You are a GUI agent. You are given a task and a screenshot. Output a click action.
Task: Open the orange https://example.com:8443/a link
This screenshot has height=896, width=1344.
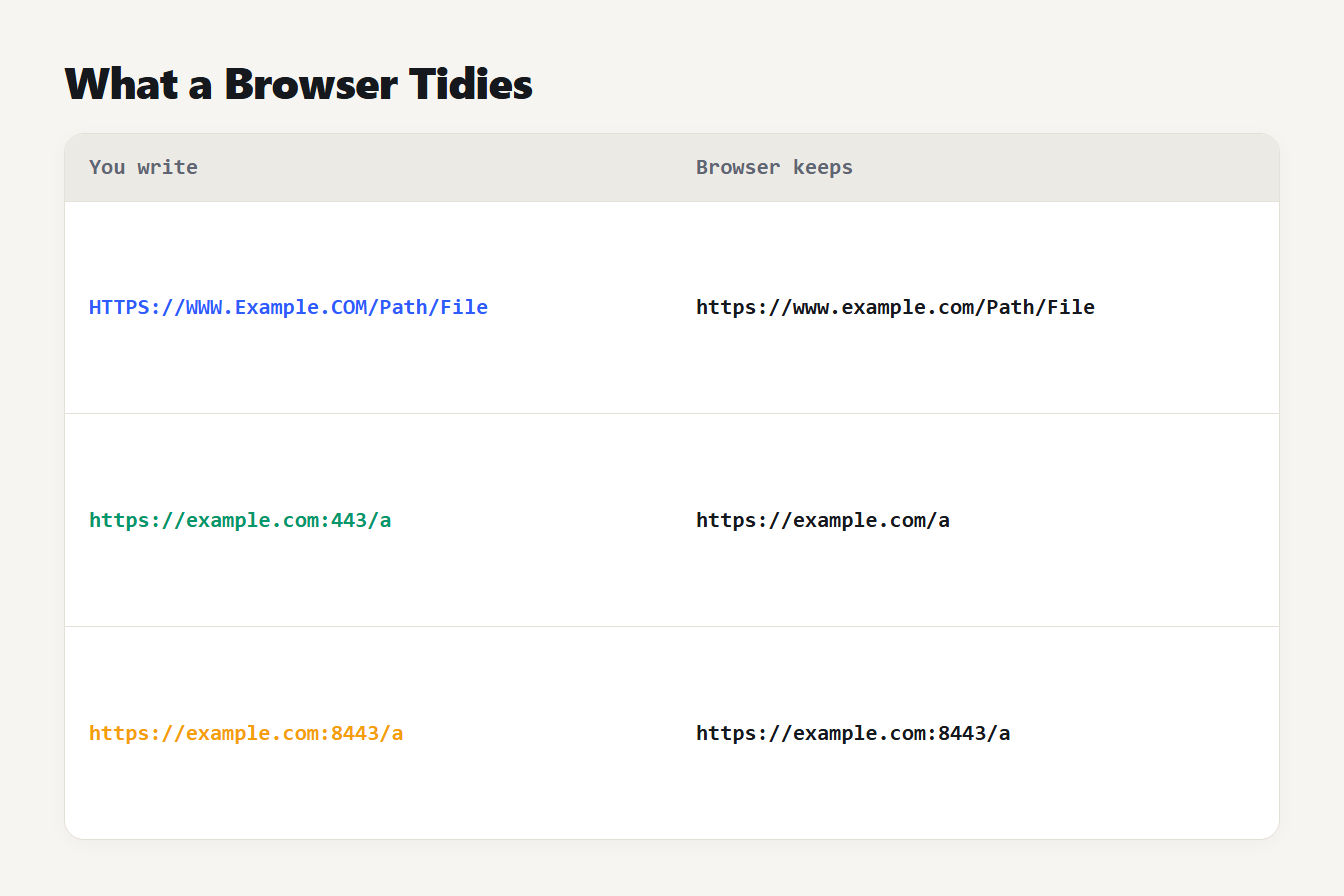click(246, 733)
